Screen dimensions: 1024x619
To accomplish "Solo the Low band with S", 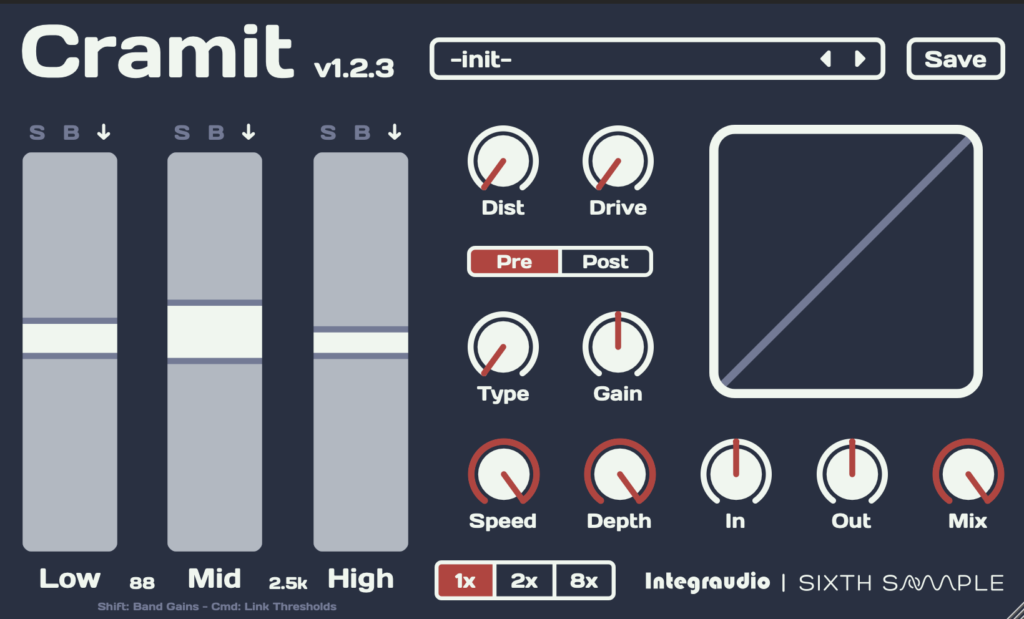I will [x=37, y=132].
